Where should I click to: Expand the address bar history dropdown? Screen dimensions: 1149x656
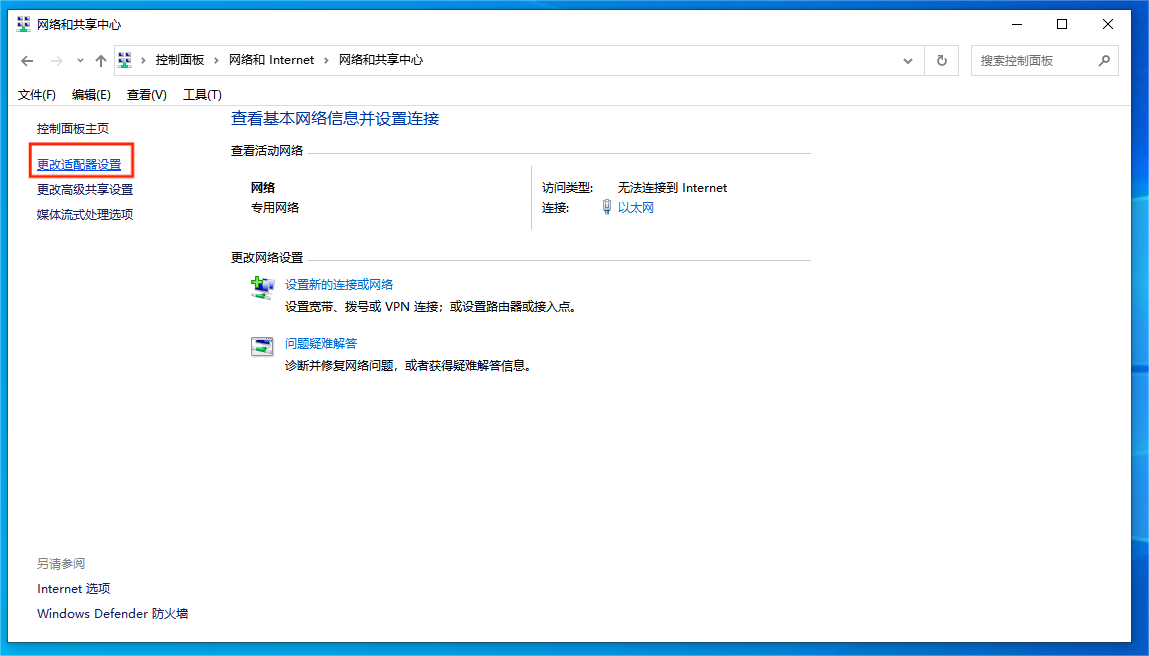point(908,61)
